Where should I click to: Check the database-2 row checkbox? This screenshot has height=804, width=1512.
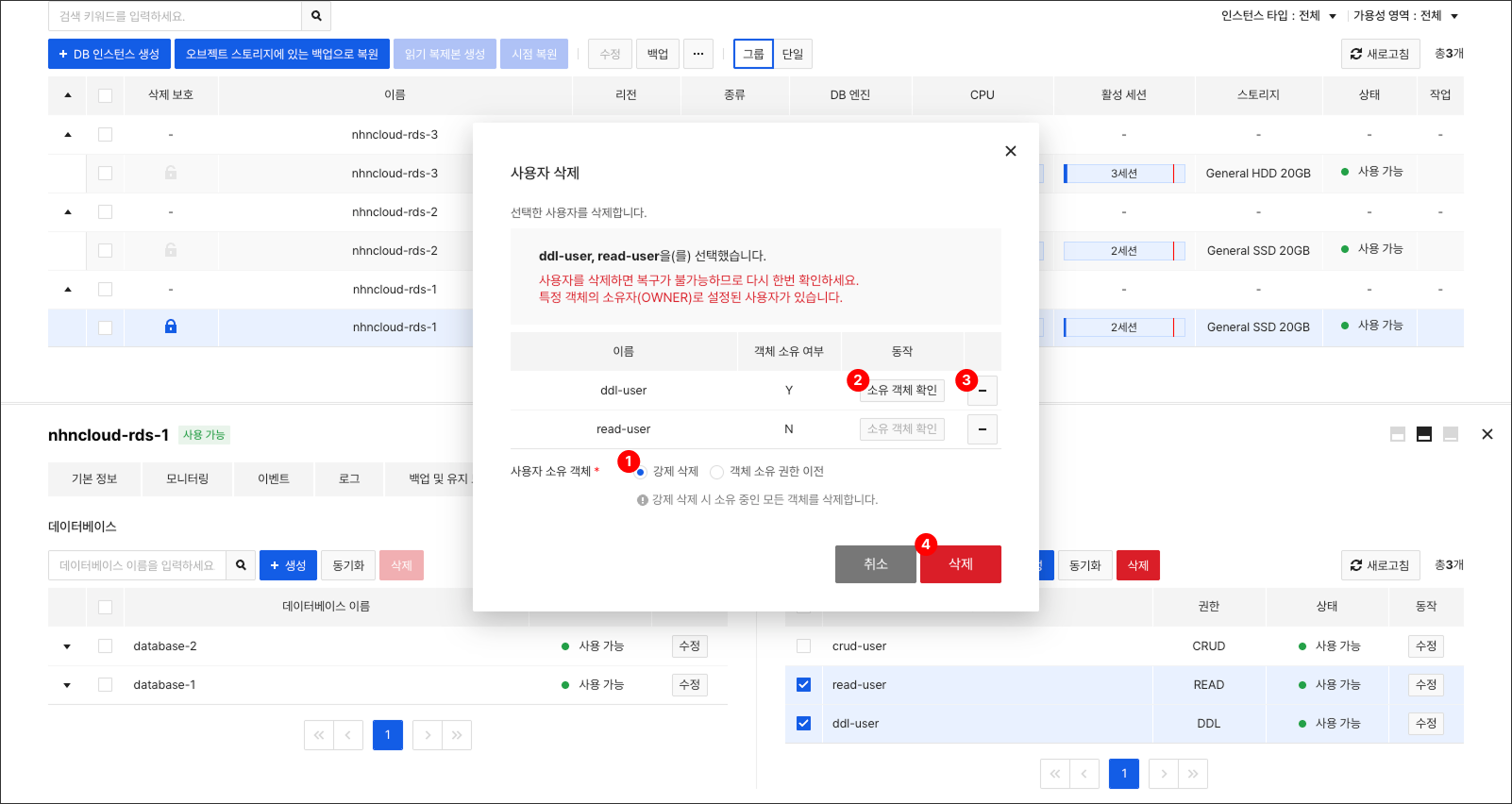point(105,645)
